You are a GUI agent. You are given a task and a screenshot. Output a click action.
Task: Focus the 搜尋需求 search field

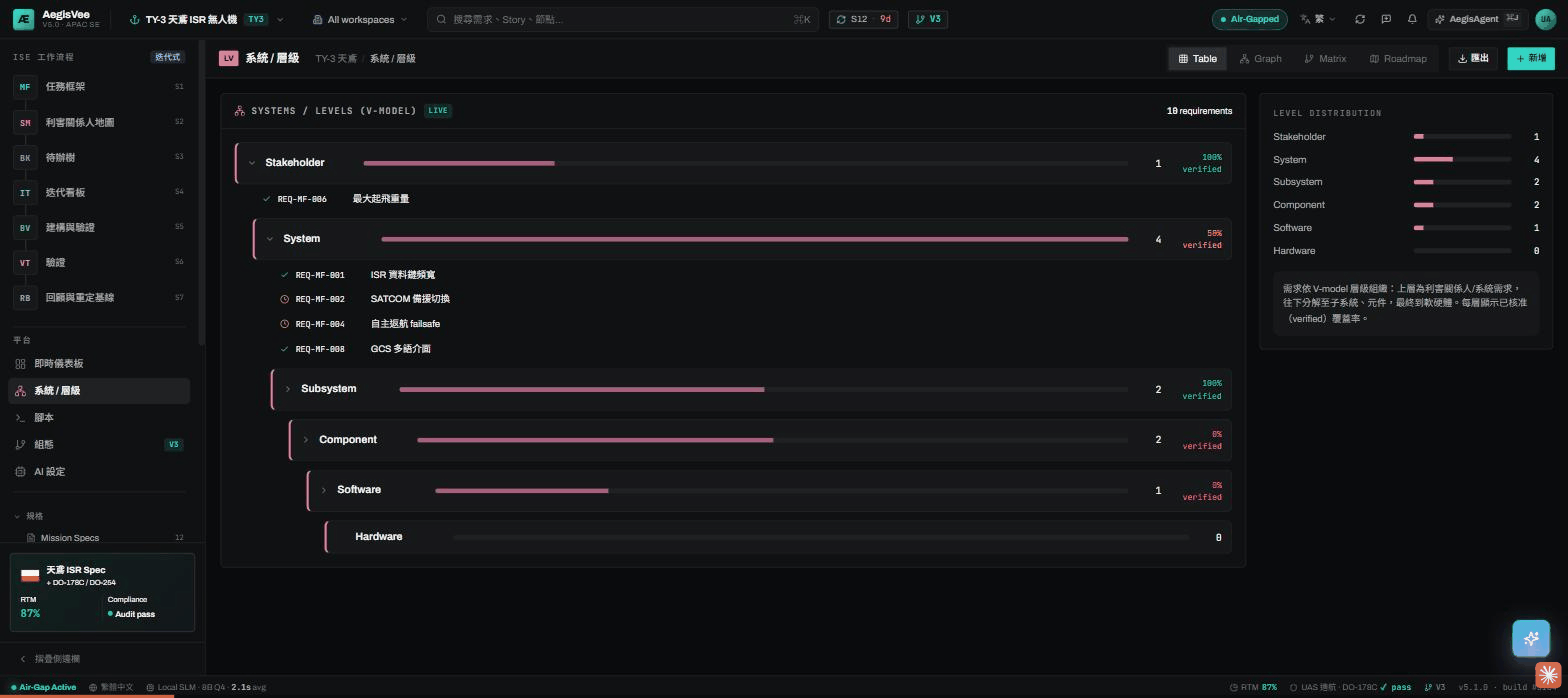click(x=622, y=19)
